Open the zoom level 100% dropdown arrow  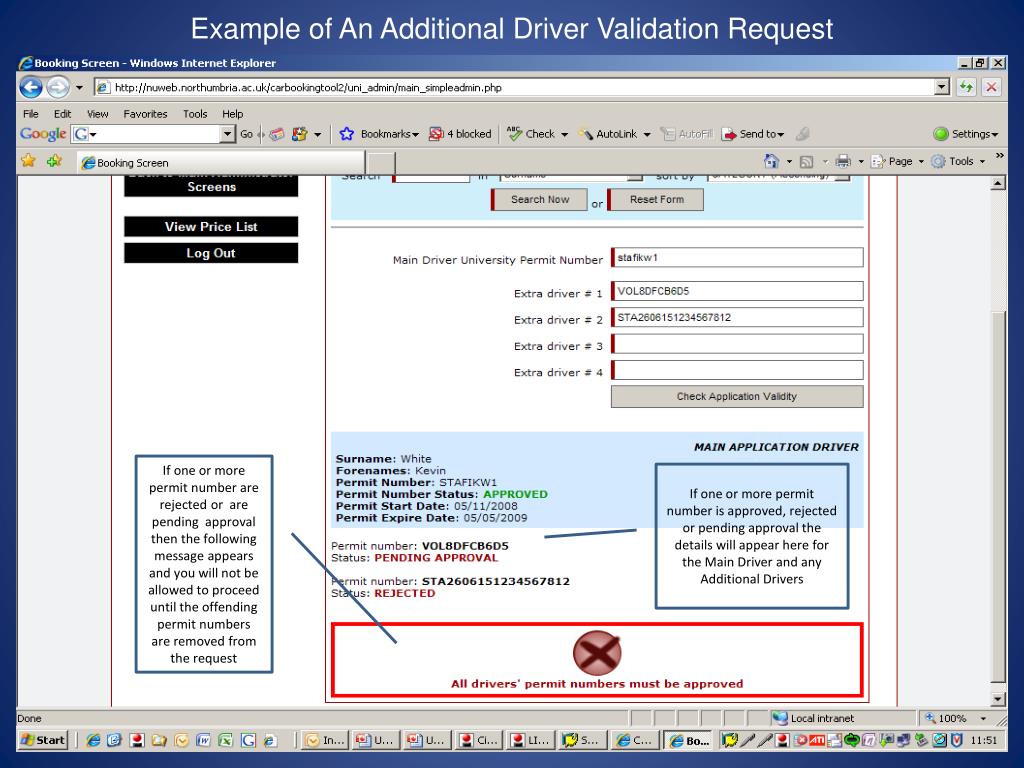click(984, 718)
